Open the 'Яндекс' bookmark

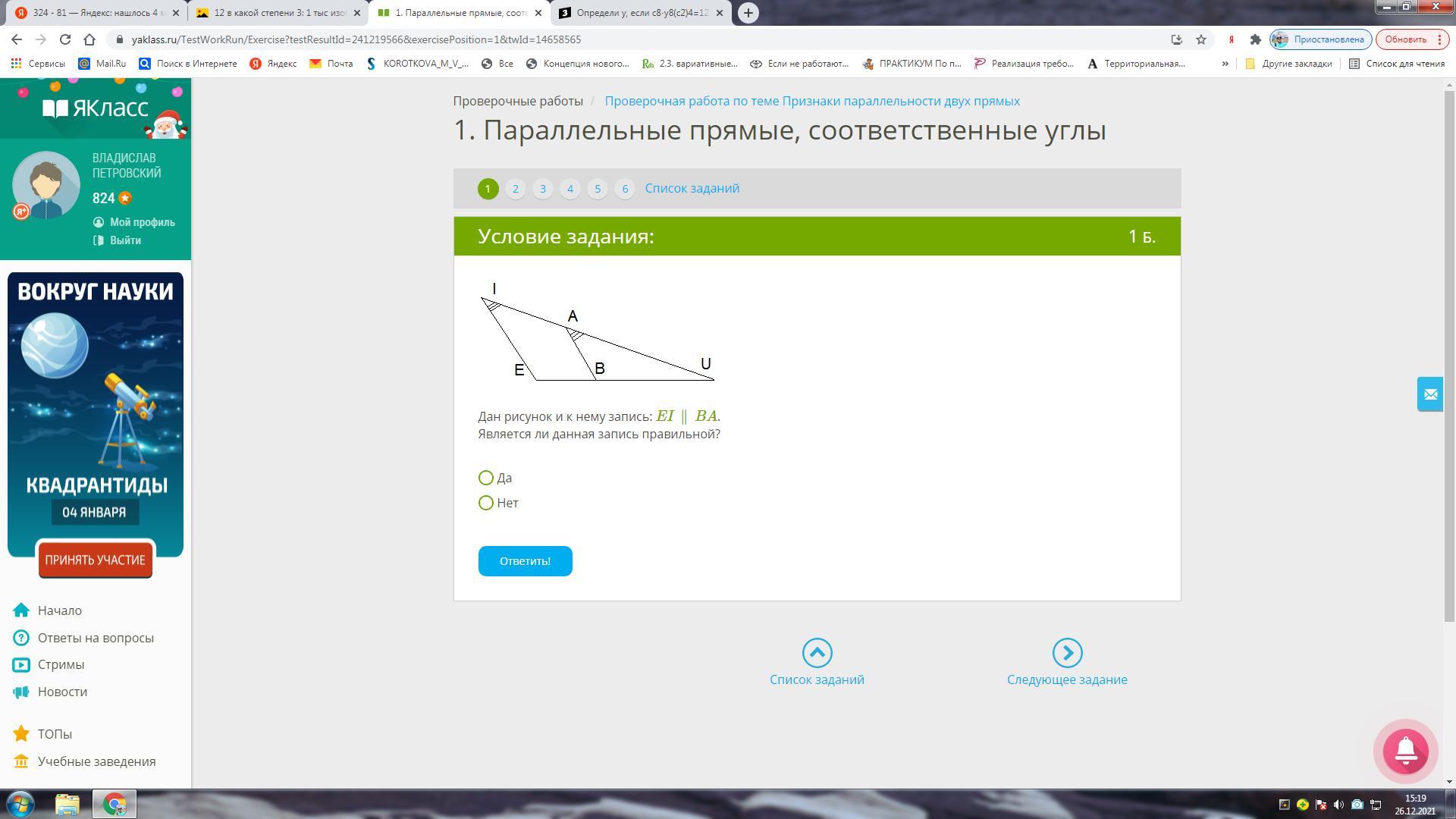pyautogui.click(x=274, y=64)
